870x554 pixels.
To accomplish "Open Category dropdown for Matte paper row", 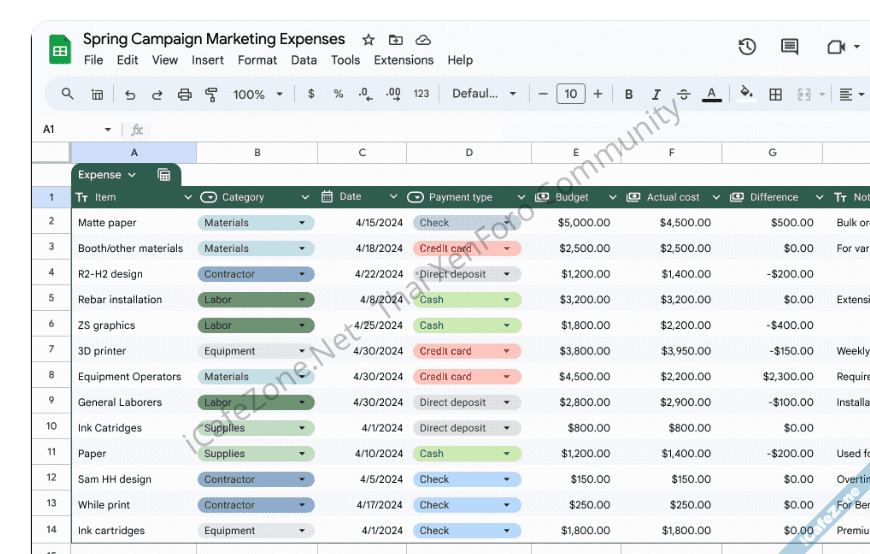I will coord(302,223).
